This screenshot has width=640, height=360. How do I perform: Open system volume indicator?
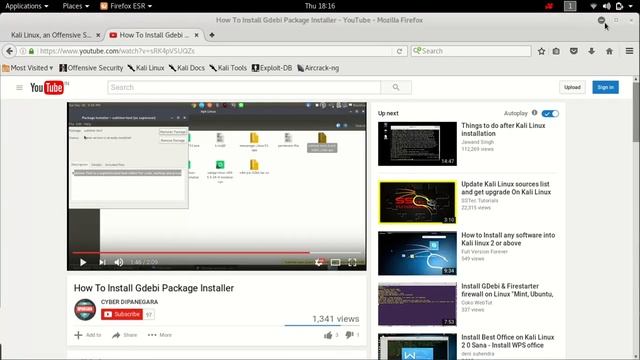click(x=607, y=6)
